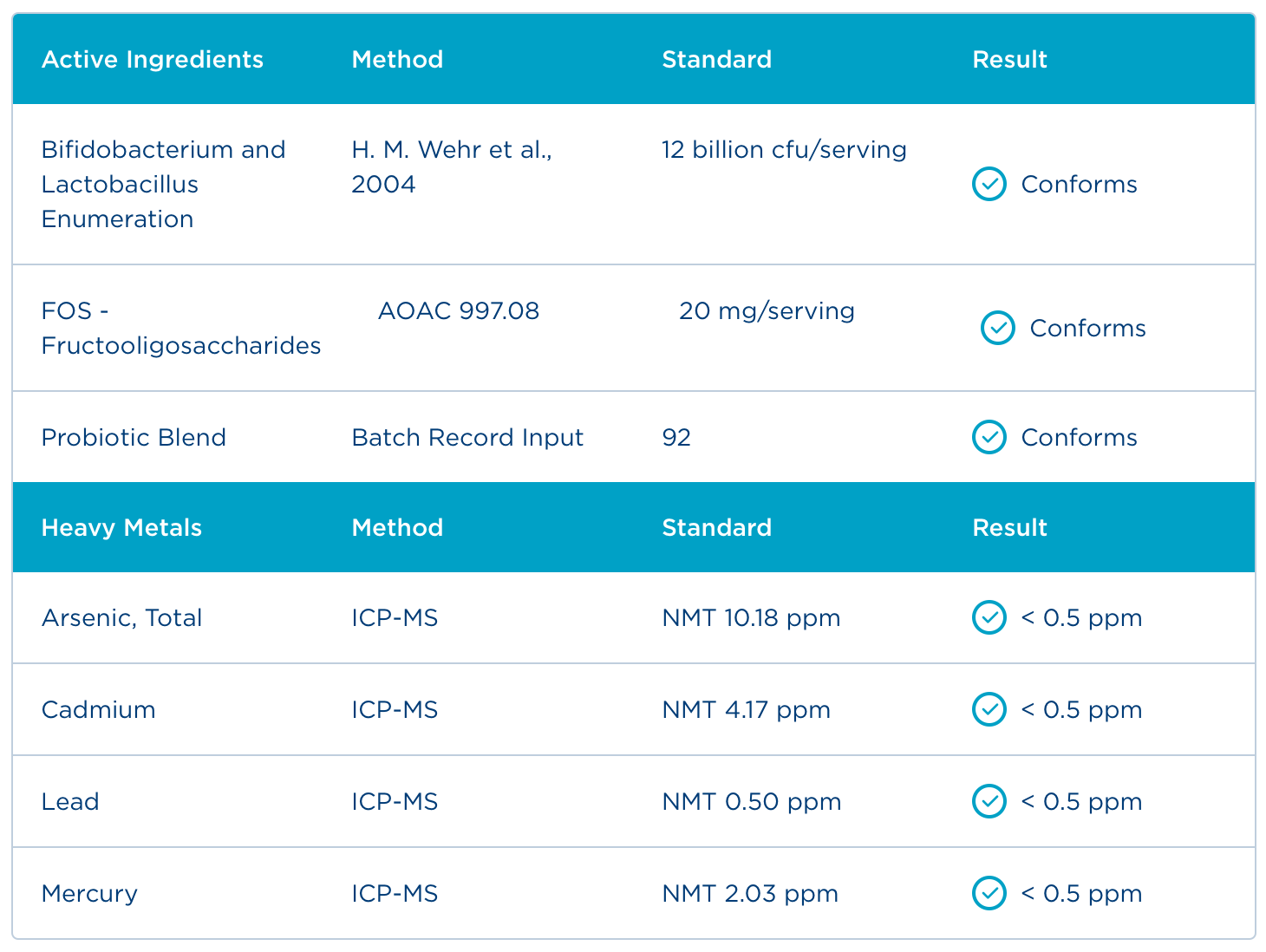Select the 20 mg/serving standard value
1266x952 pixels.
tap(767, 310)
